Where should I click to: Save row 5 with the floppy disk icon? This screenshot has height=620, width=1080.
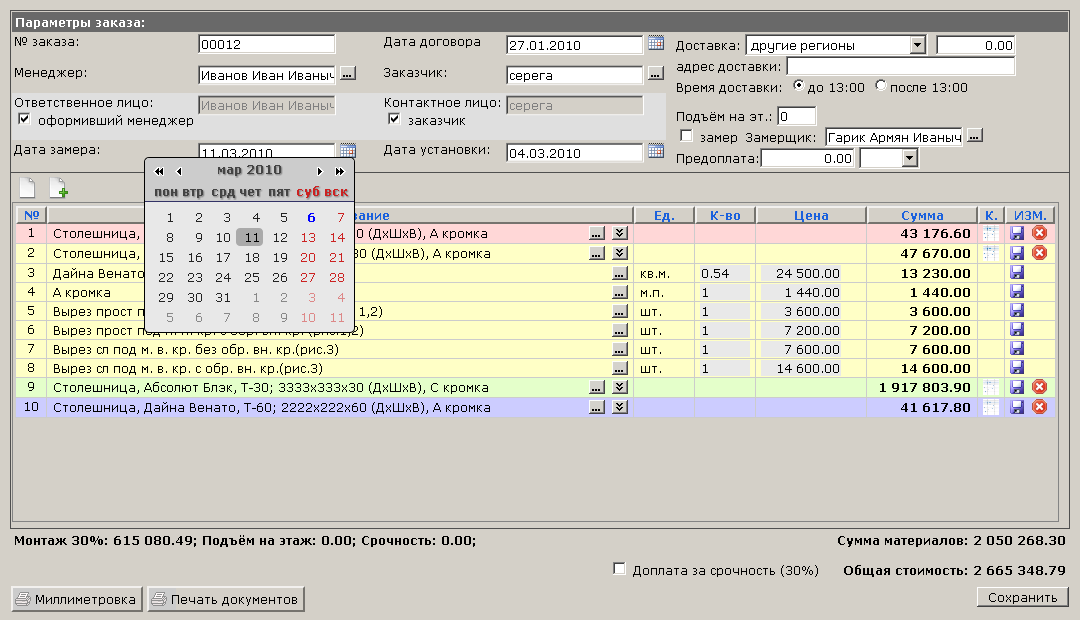coord(1017,311)
